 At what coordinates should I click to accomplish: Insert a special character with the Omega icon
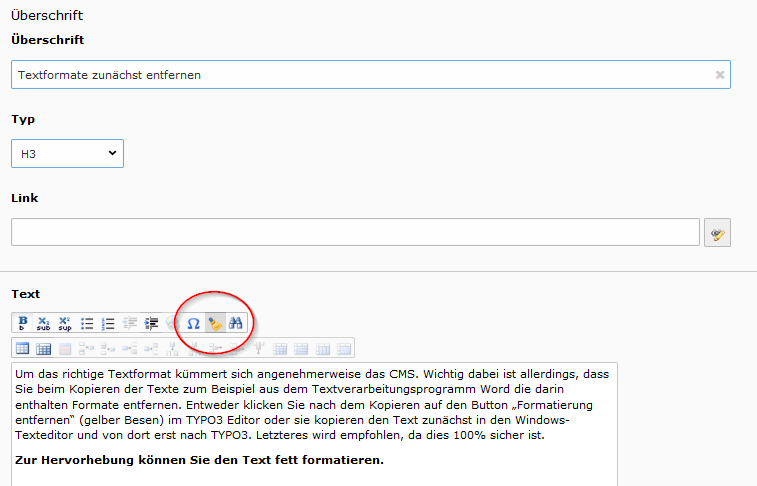pyautogui.click(x=194, y=323)
